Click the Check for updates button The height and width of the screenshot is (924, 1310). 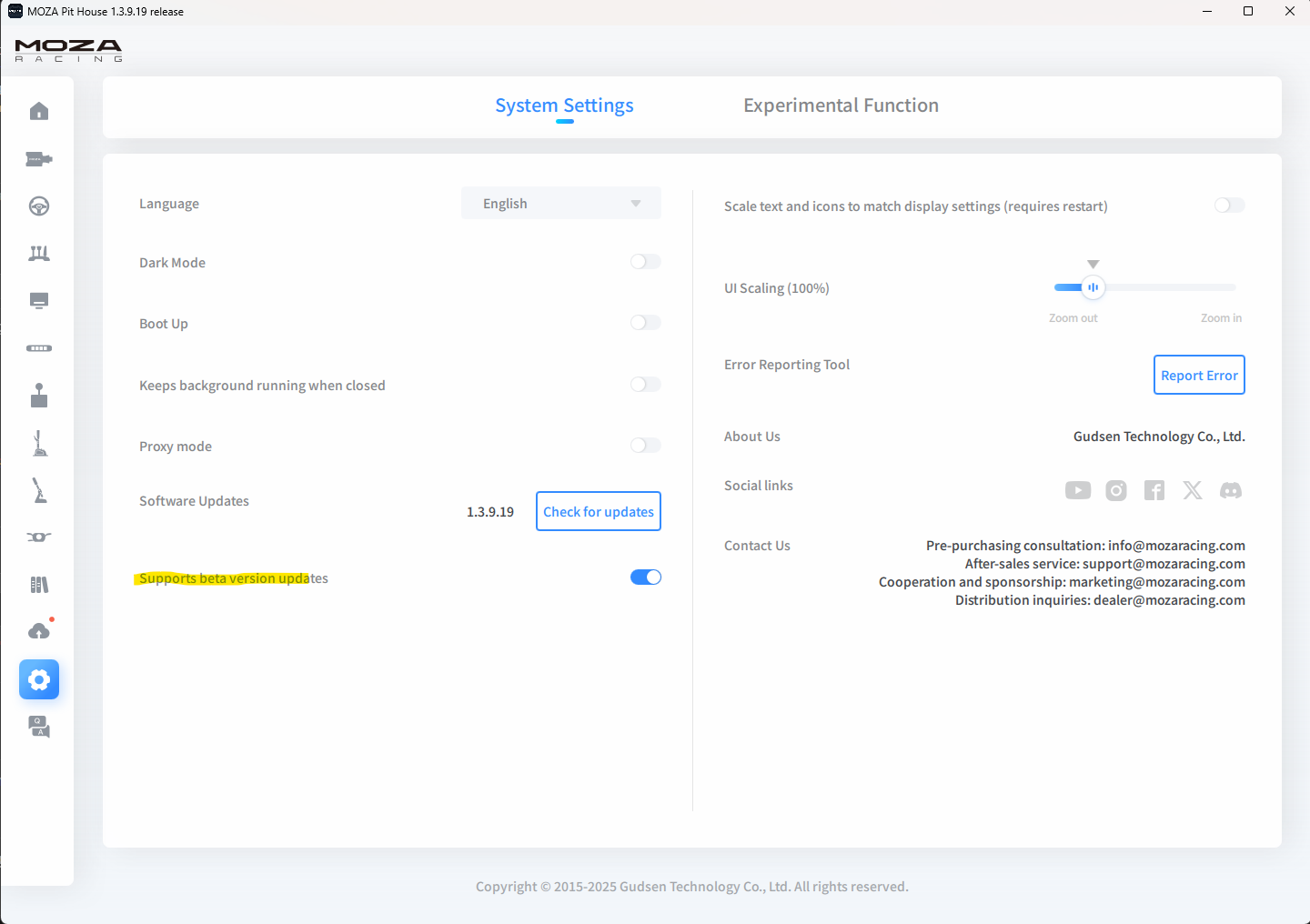pos(599,511)
